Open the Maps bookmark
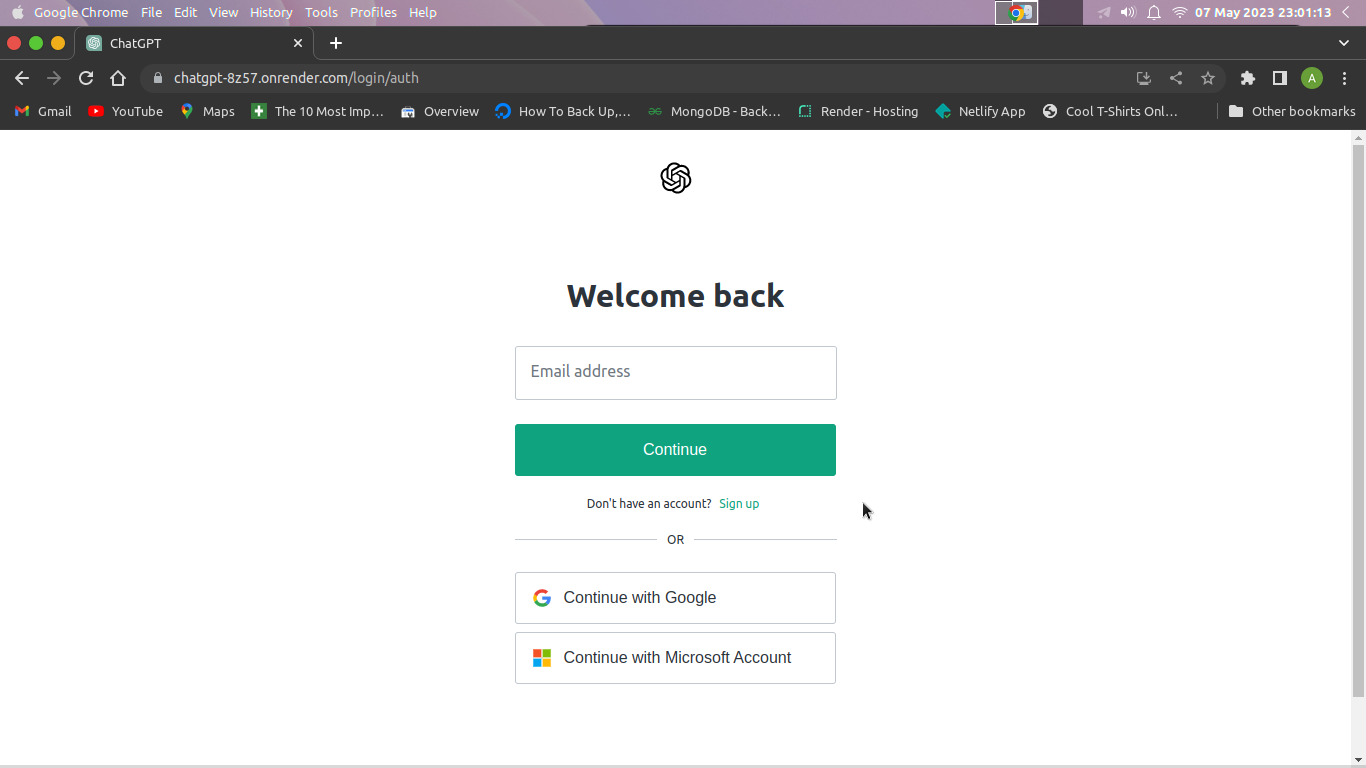The image size is (1366, 768). 207,111
